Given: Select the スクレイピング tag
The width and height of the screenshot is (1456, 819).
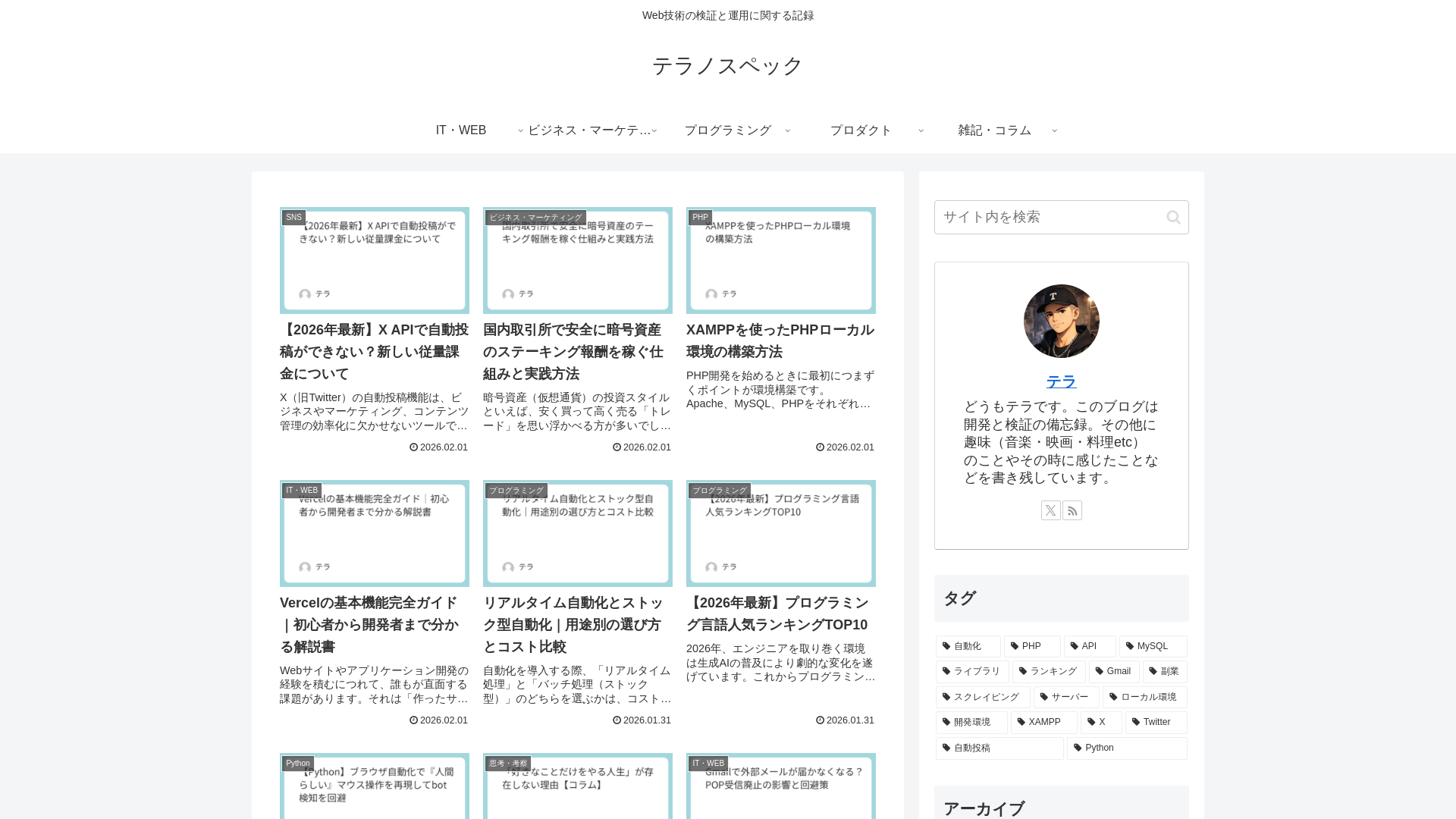Looking at the screenshot, I should [983, 697].
